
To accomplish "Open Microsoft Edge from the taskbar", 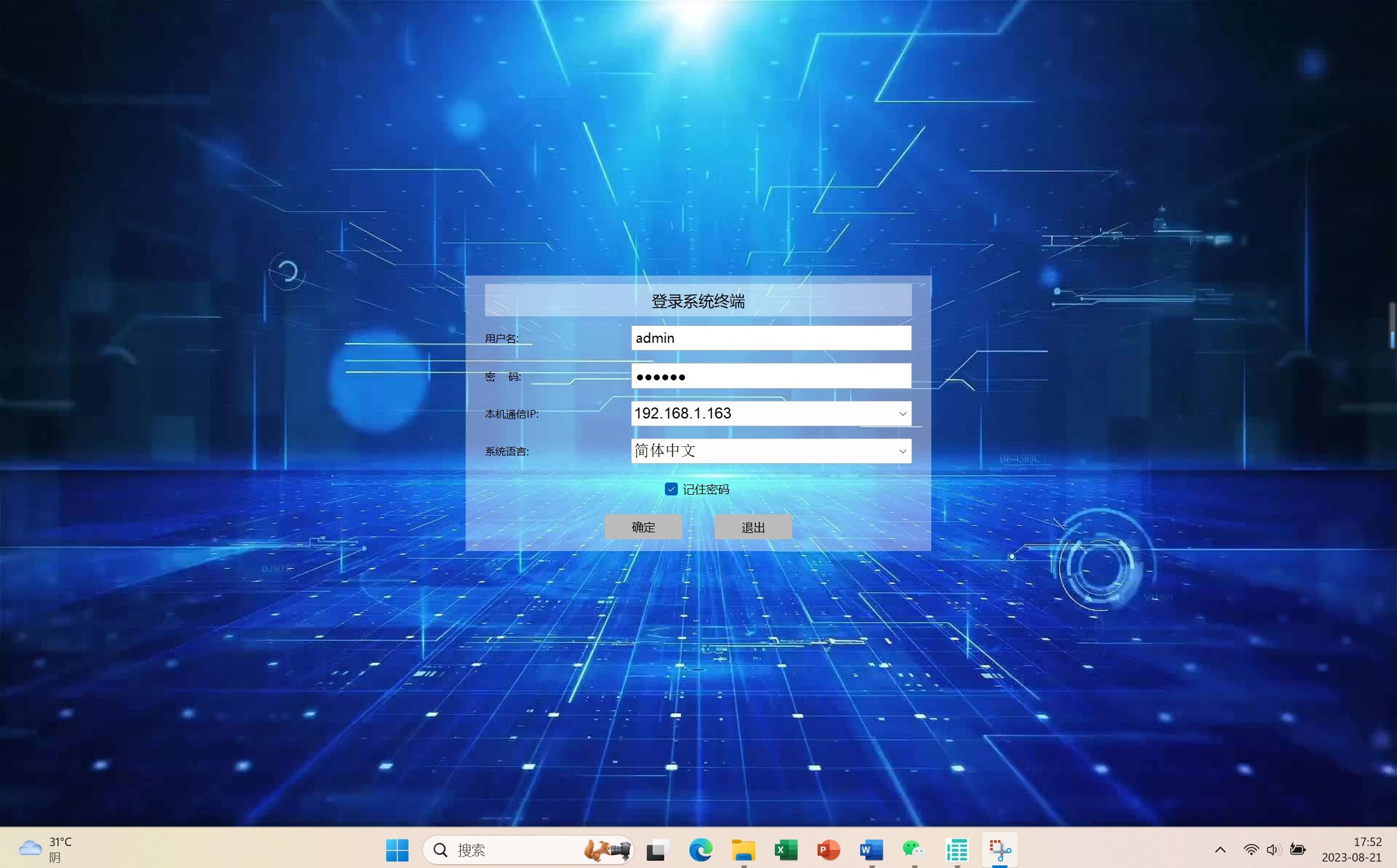I will coord(700,849).
